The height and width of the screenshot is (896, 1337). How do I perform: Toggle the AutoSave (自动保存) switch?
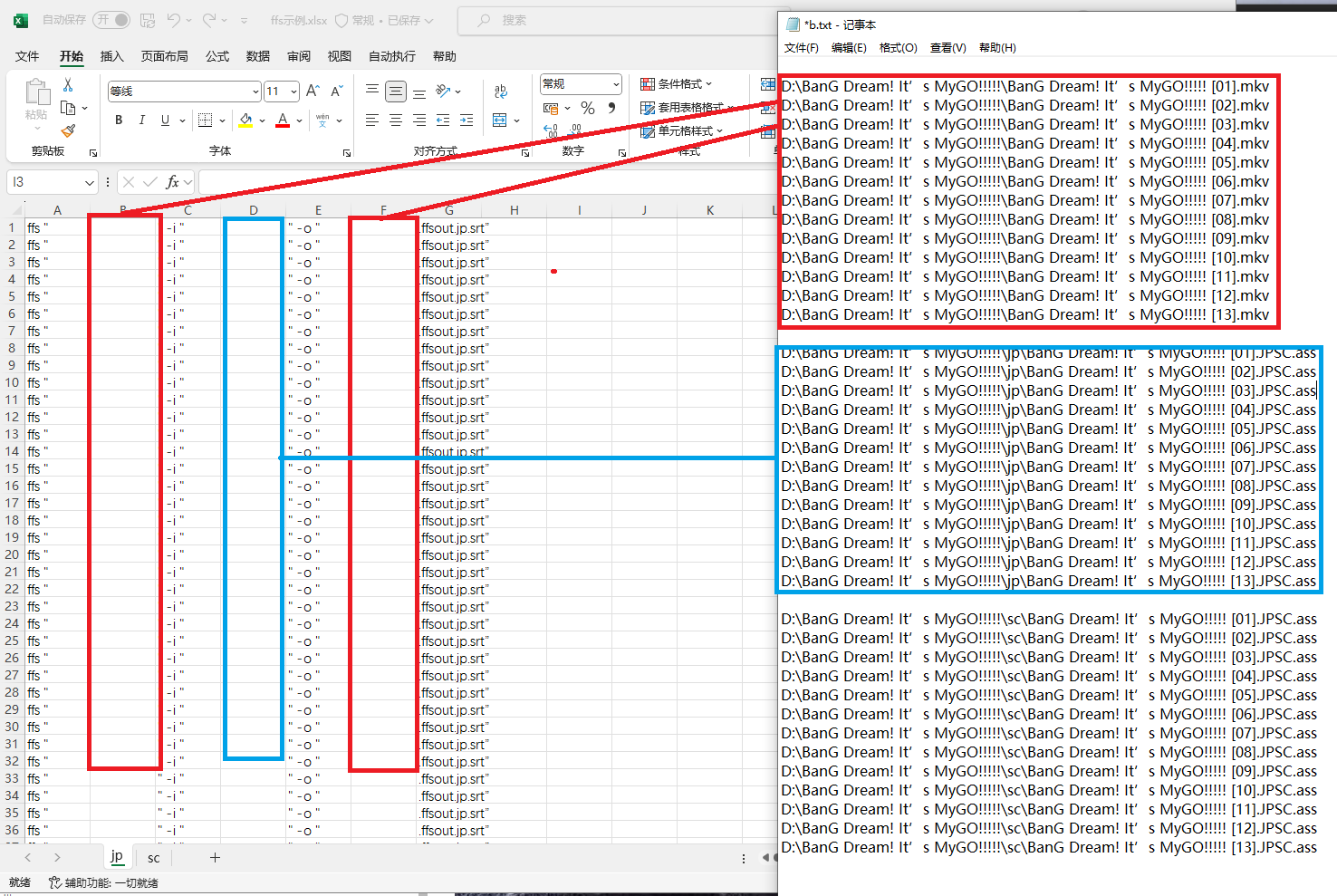click(111, 20)
